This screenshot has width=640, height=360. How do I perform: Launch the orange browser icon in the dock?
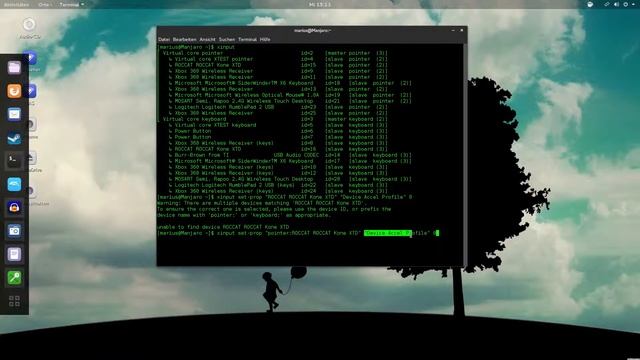click(14, 91)
